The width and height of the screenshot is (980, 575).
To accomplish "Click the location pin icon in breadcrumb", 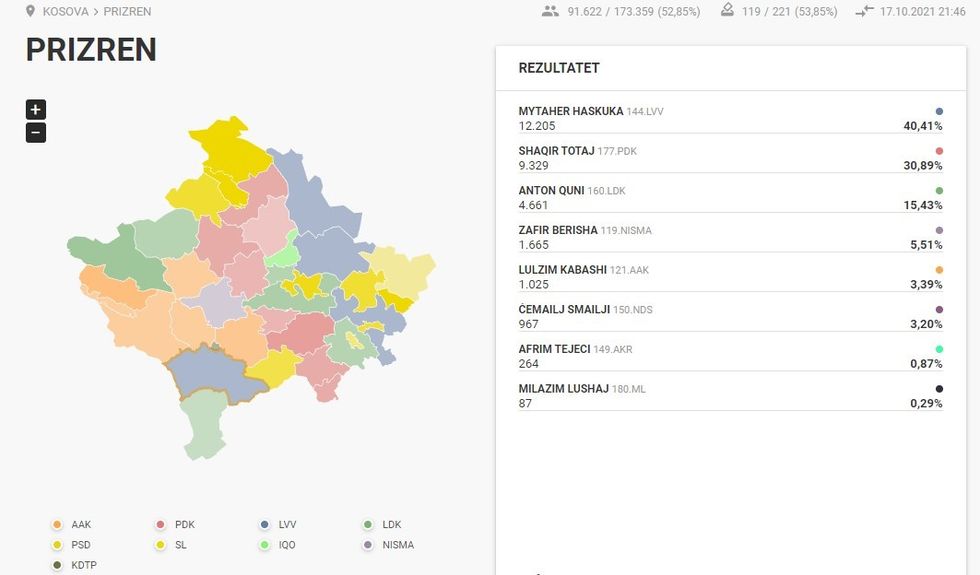I will [30, 12].
